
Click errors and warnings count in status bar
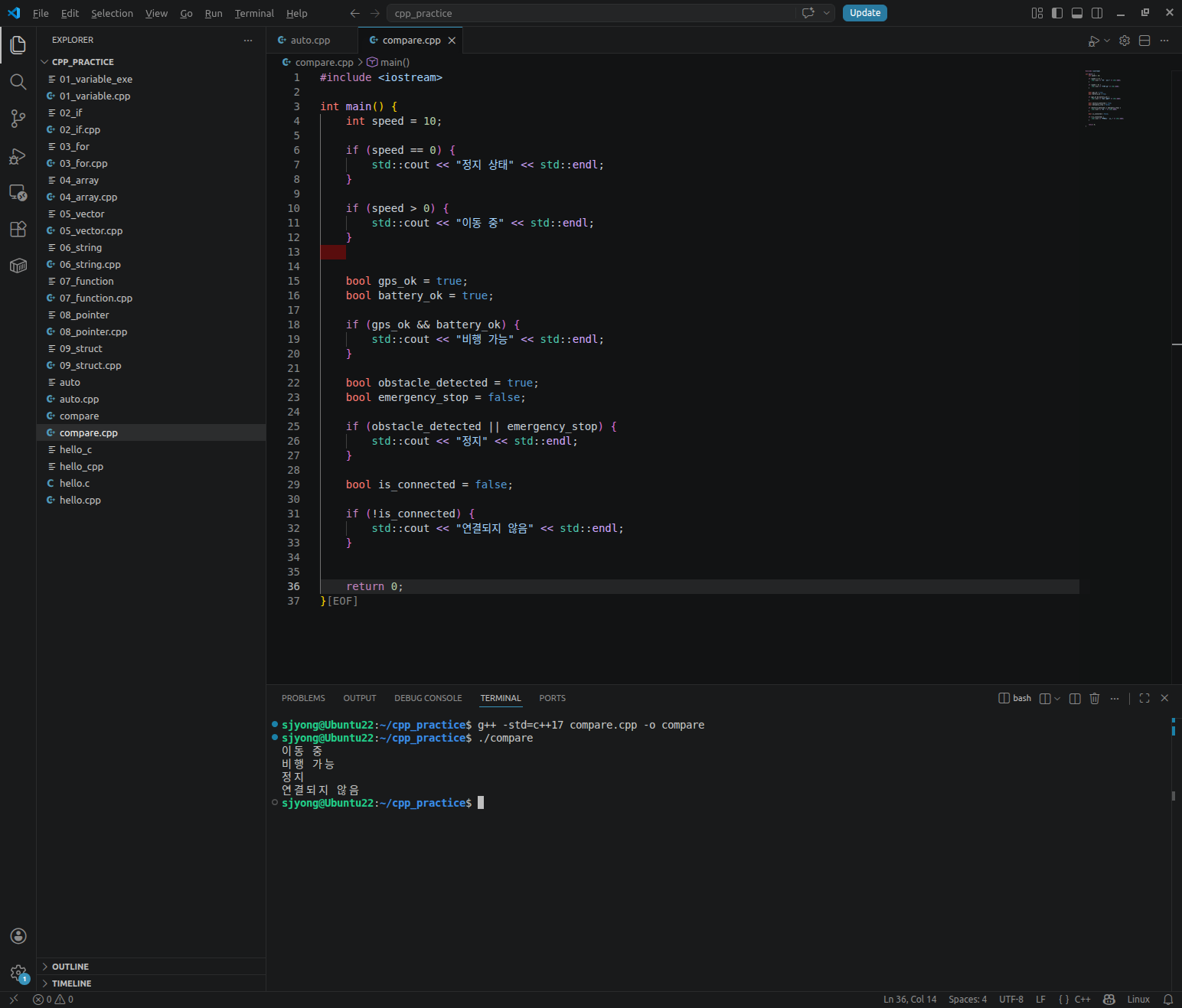click(x=53, y=1000)
